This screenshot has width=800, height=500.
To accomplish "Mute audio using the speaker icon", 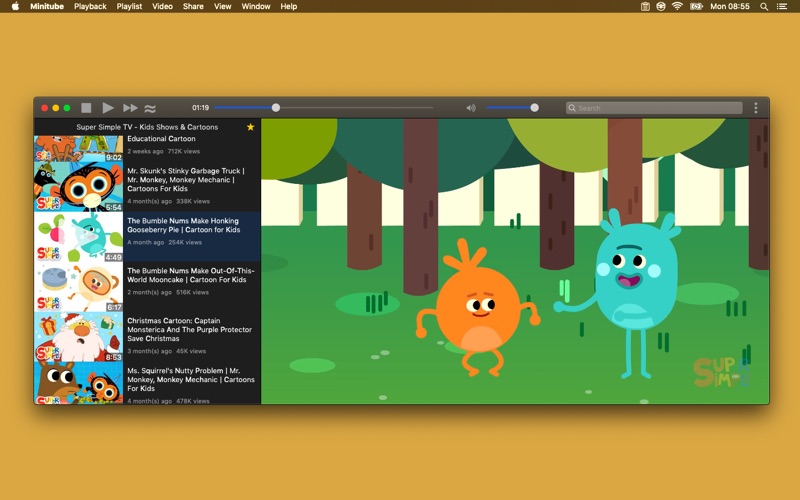I will click(470, 108).
